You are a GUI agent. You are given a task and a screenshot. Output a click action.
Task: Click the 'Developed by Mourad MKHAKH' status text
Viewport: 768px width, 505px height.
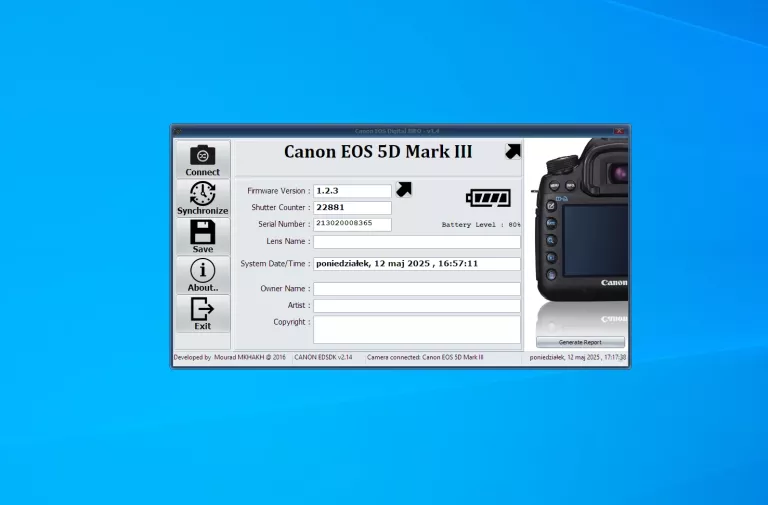(230, 358)
